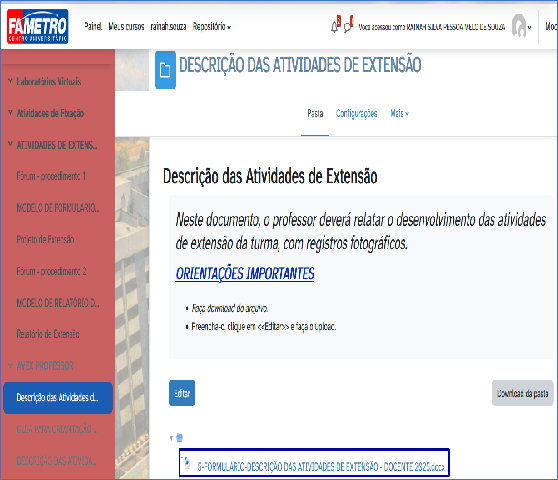Collapse the ATIVIDADES DE EXTENS.. section
Image resolution: width=558 pixels, height=480 pixels.
10,145
